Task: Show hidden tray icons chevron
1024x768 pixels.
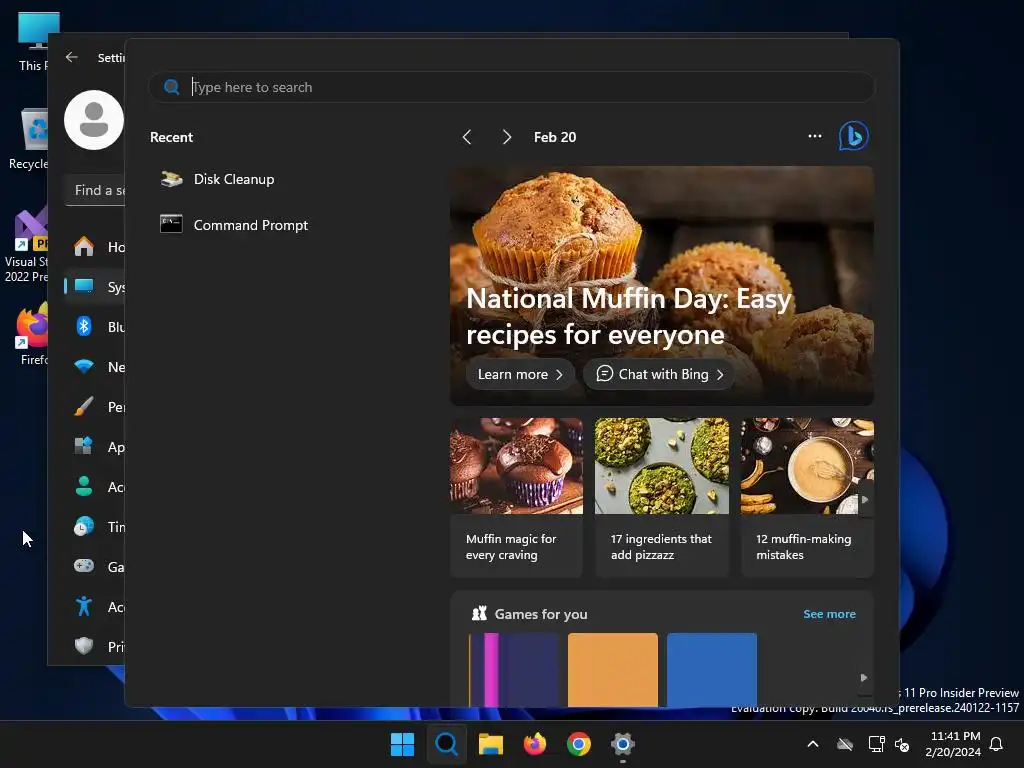Action: coord(813,744)
